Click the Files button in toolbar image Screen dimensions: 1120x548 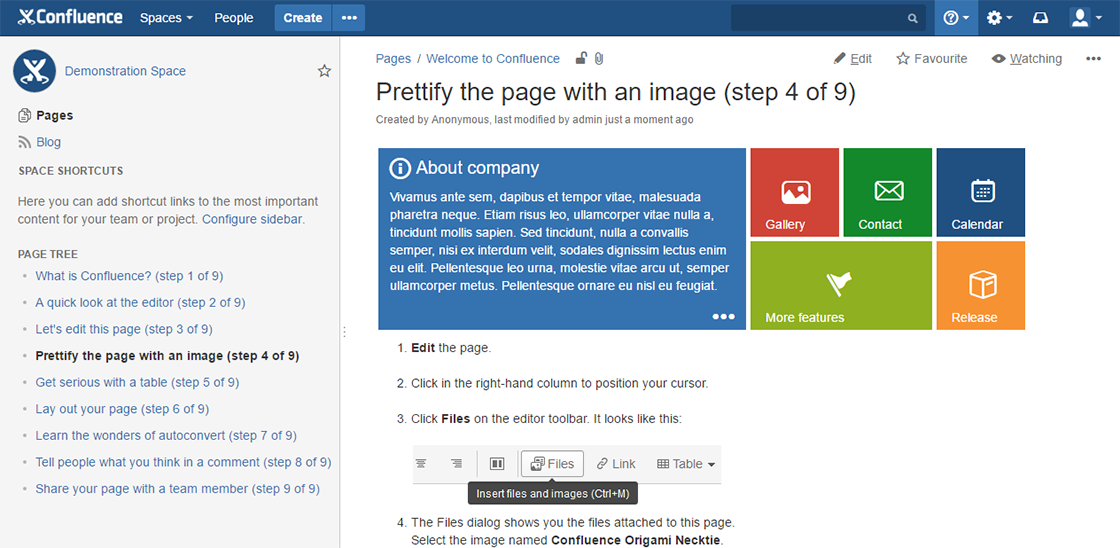point(552,464)
